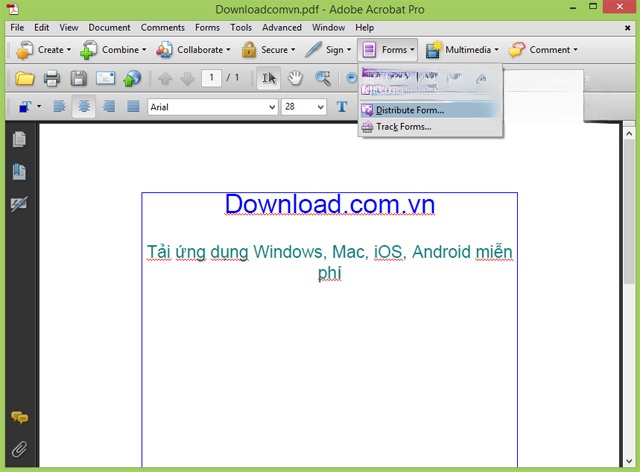Justify text alignment
The width and height of the screenshot is (640, 472).
pos(133,107)
